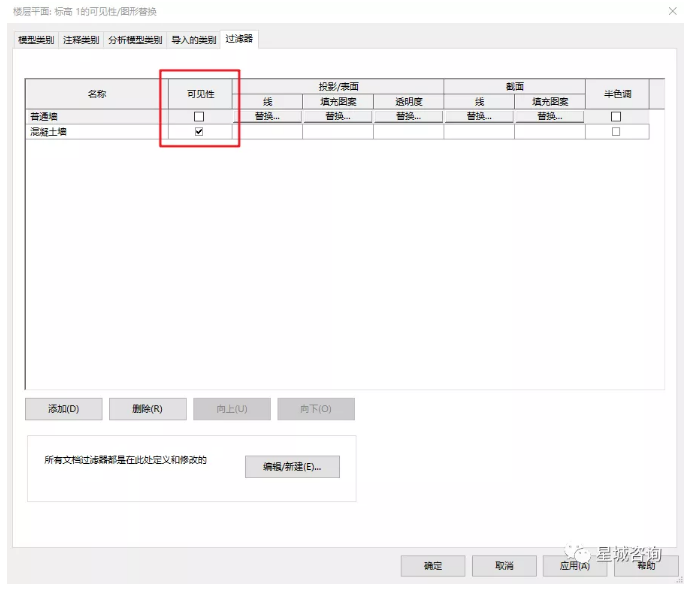Toggle 半色调 checkbox for 普通墙 row

pyautogui.click(x=616, y=116)
